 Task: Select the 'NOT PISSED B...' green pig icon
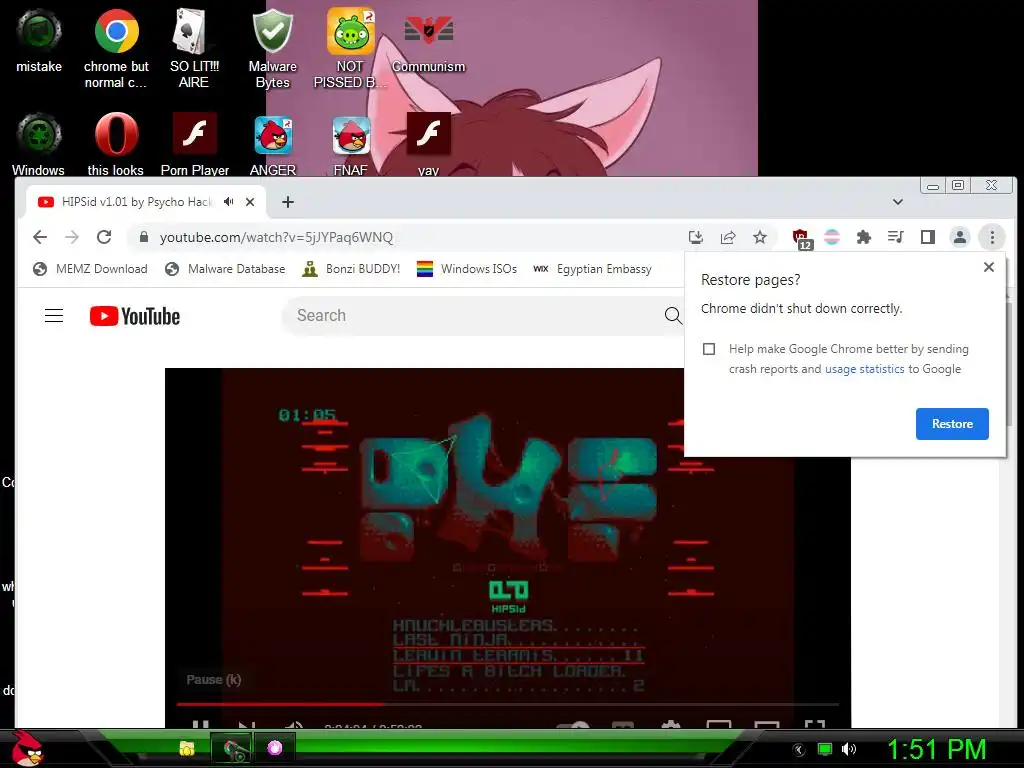350,47
